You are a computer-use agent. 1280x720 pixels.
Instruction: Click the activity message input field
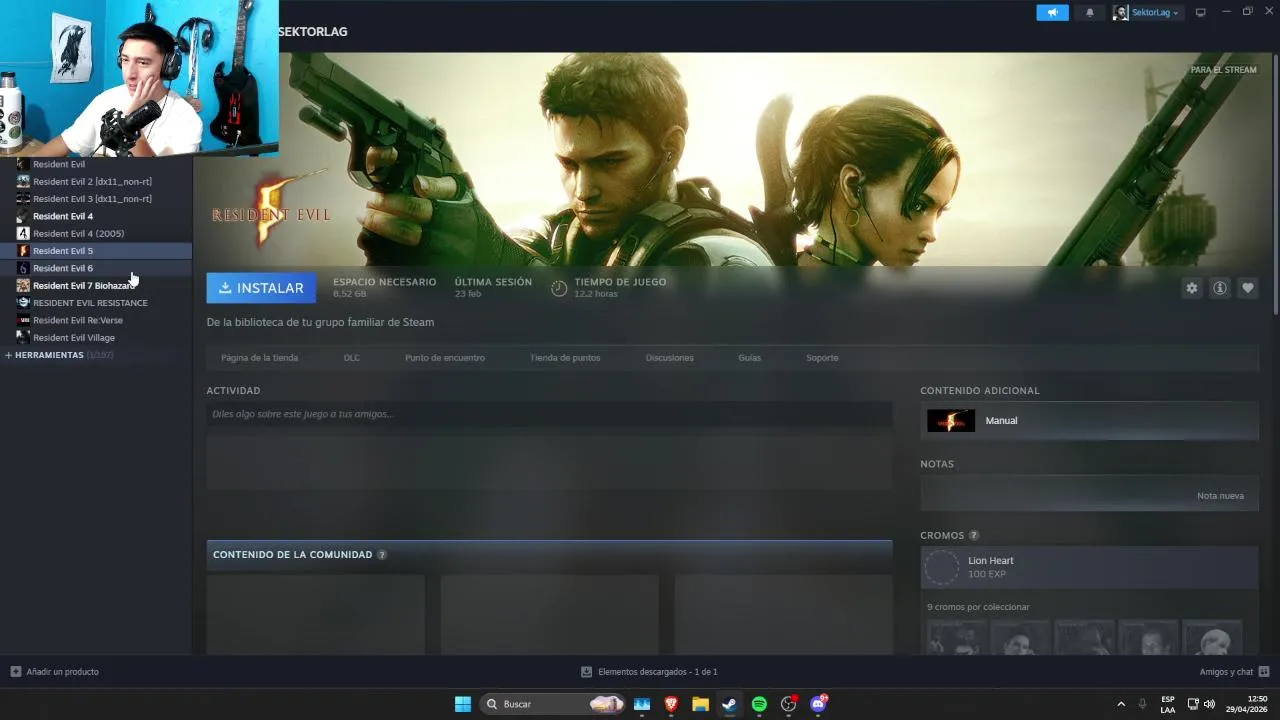(x=549, y=414)
